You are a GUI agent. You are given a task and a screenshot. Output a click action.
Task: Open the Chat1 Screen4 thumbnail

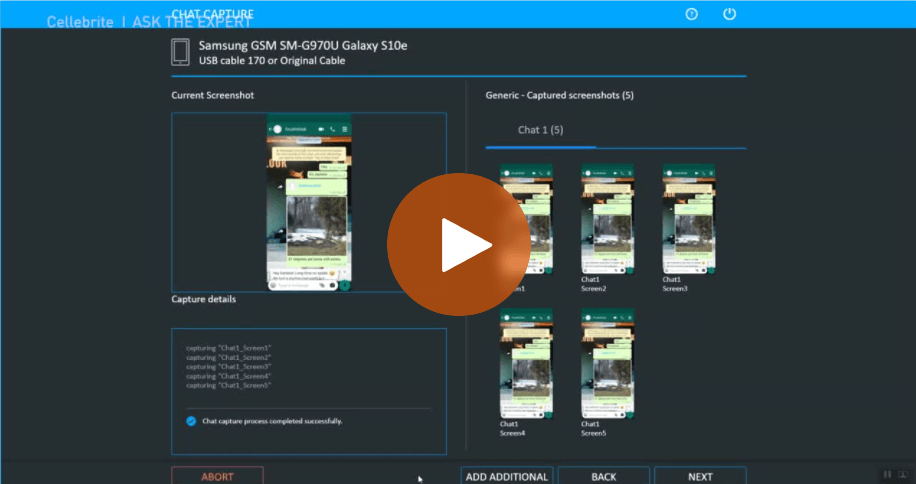coord(526,364)
